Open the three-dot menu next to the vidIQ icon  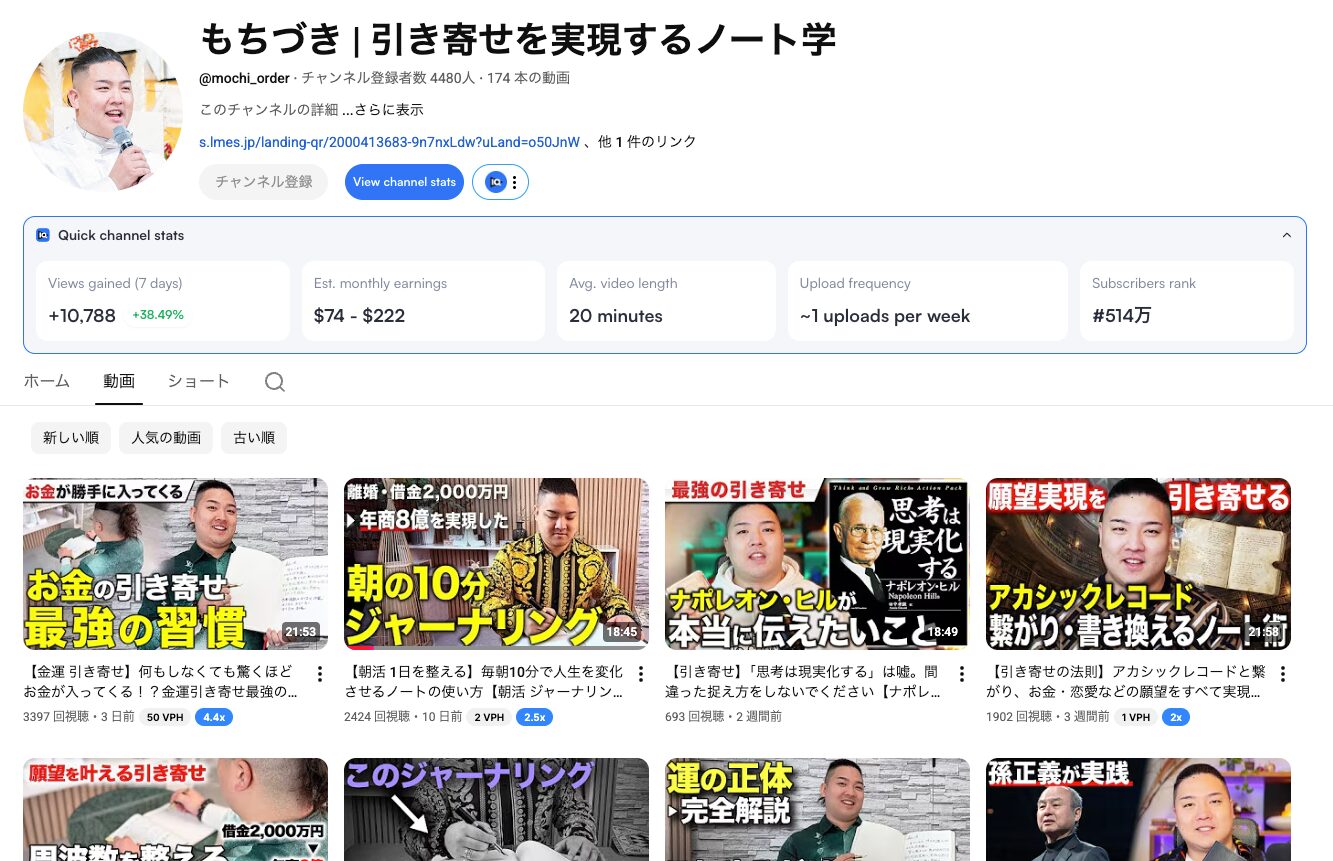pos(514,182)
